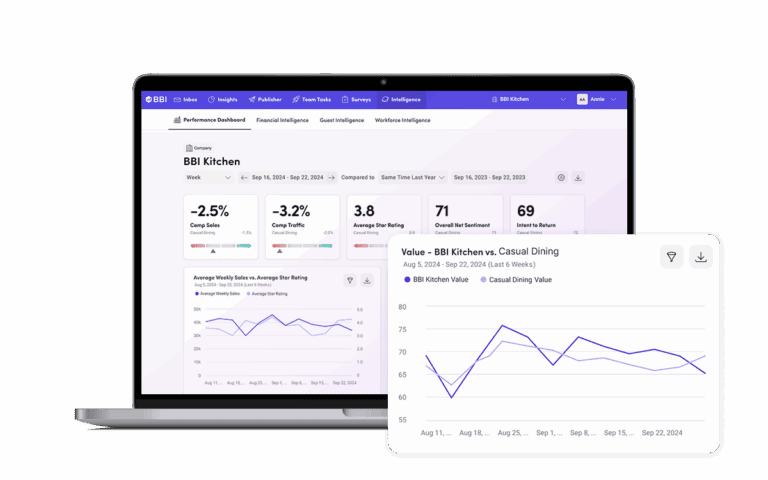The width and height of the screenshot is (768, 480).
Task: Click the Sep 22, 2024 axis label on Value chart
Action: [x=662, y=433]
